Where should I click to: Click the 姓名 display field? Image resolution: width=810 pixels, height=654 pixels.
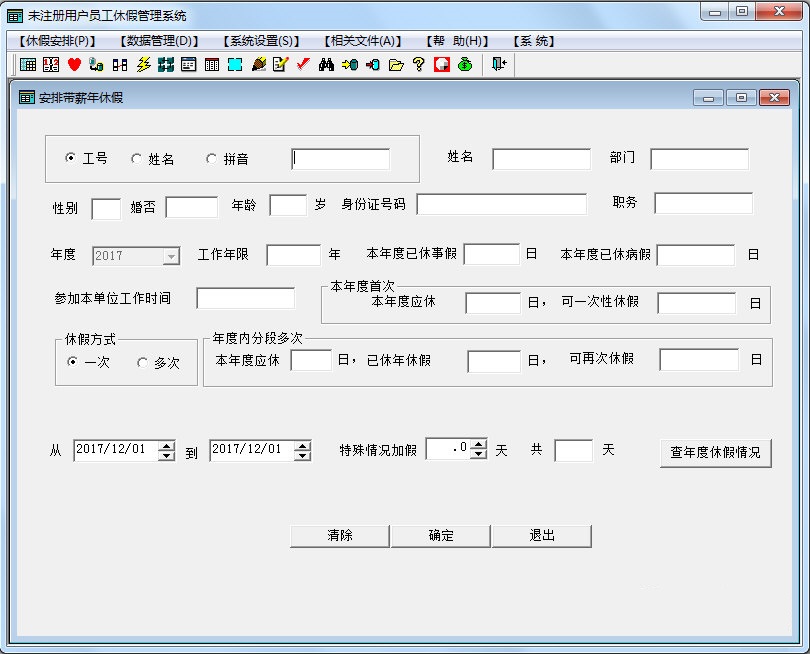point(541,159)
